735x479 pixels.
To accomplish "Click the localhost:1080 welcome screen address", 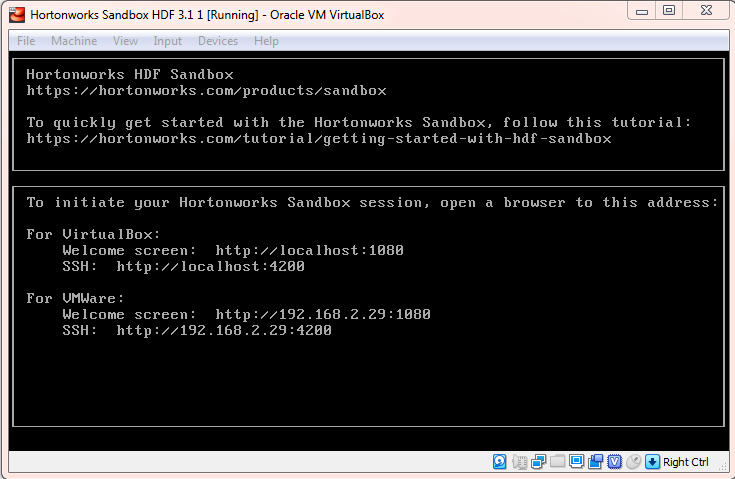I will point(309,250).
